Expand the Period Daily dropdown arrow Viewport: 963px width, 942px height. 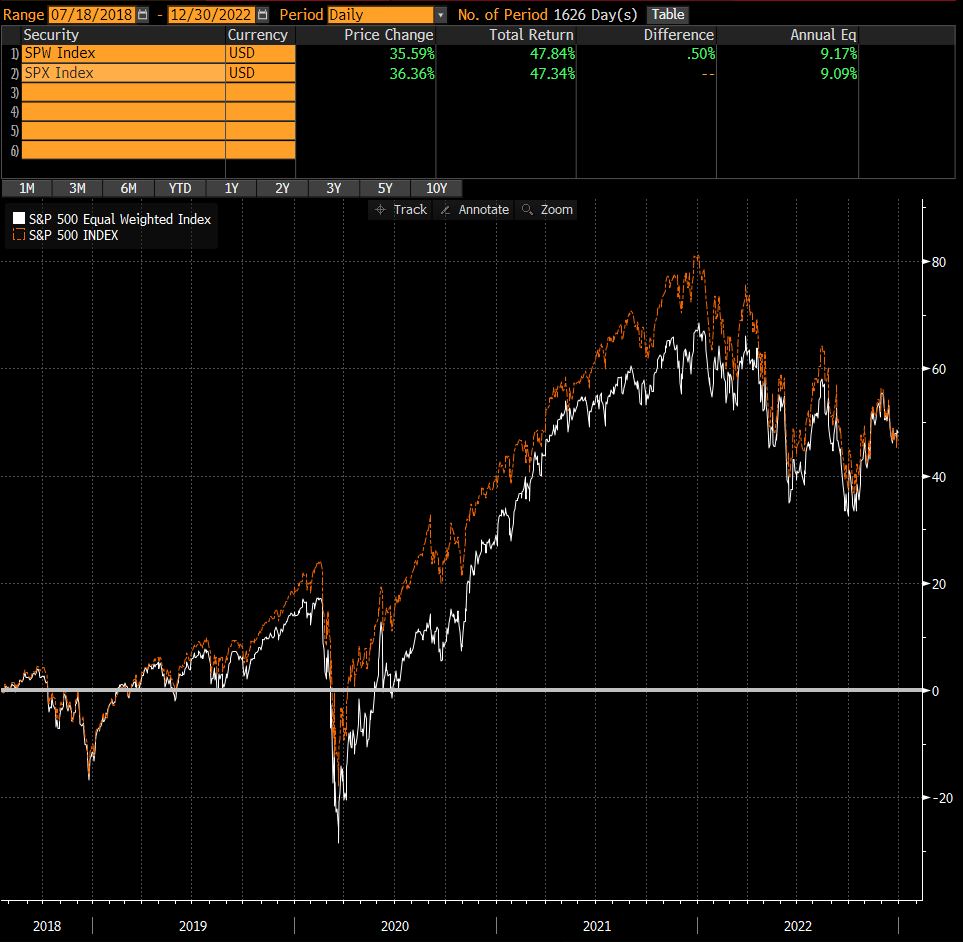tap(440, 15)
